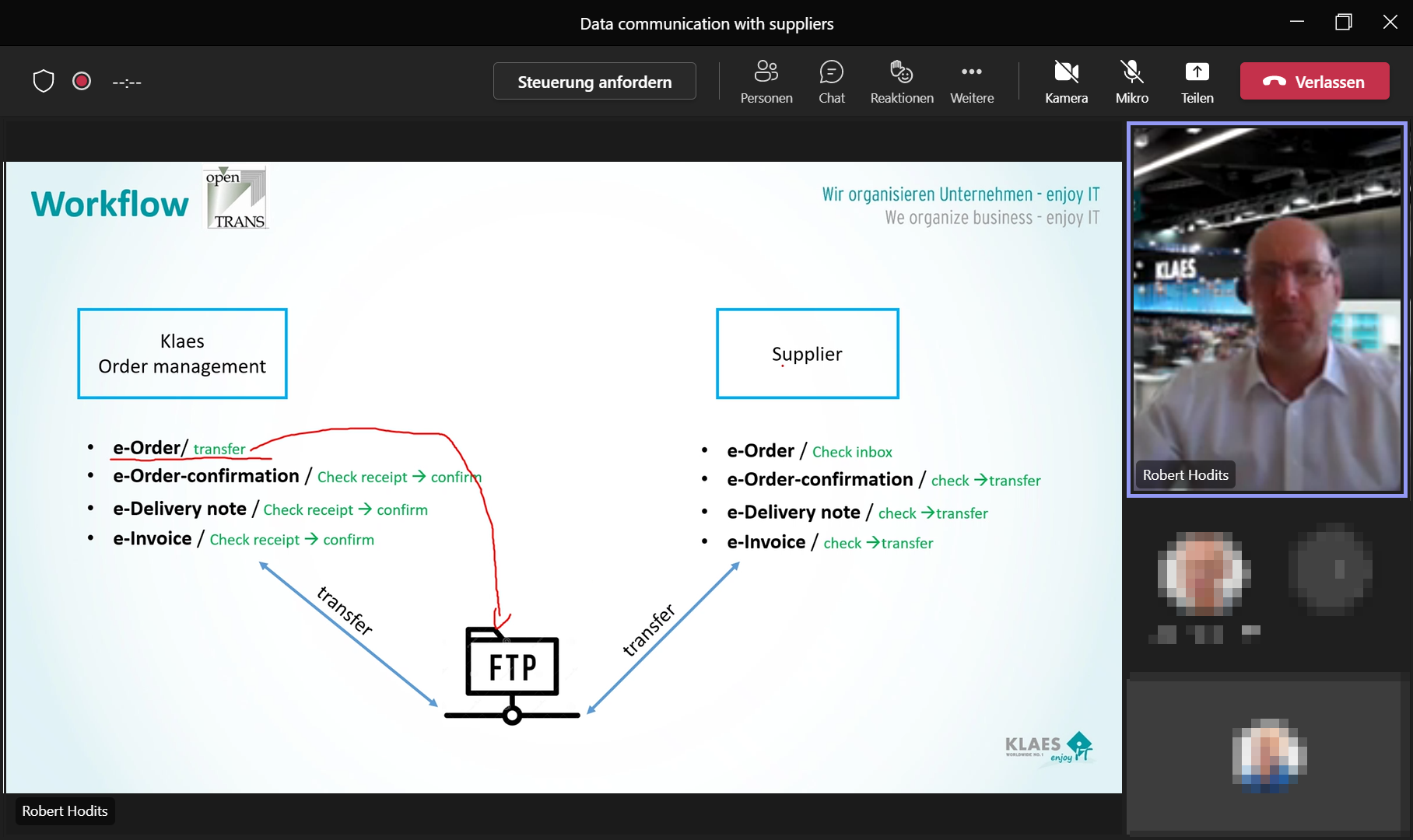This screenshot has width=1413, height=840.
Task: Unmute the Mikro microphone
Action: tap(1131, 82)
